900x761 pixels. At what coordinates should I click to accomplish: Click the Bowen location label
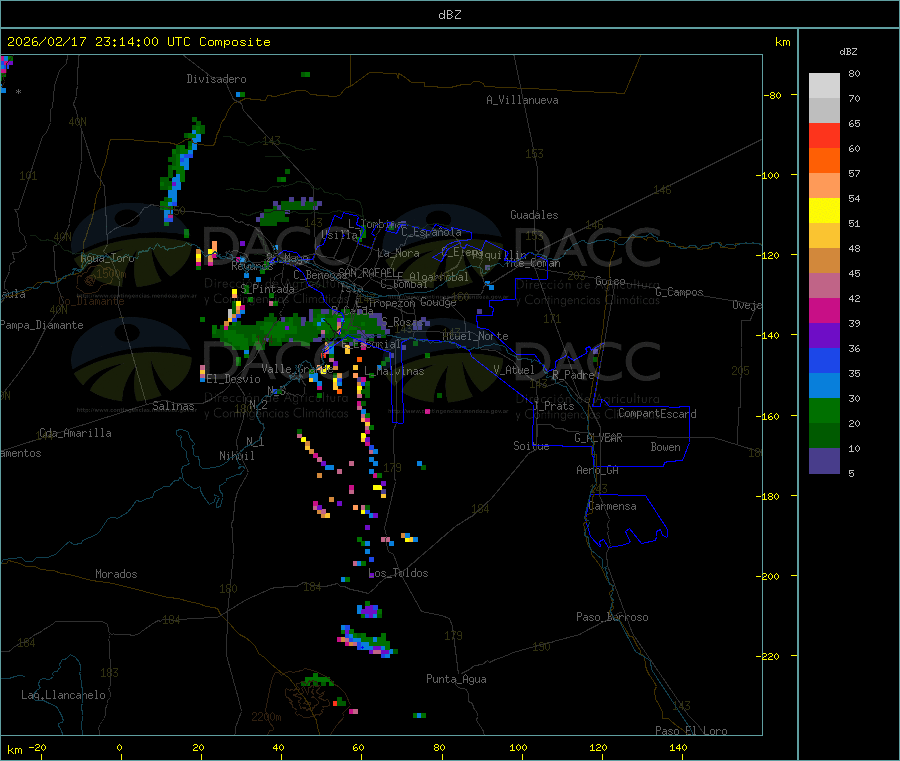click(x=665, y=447)
